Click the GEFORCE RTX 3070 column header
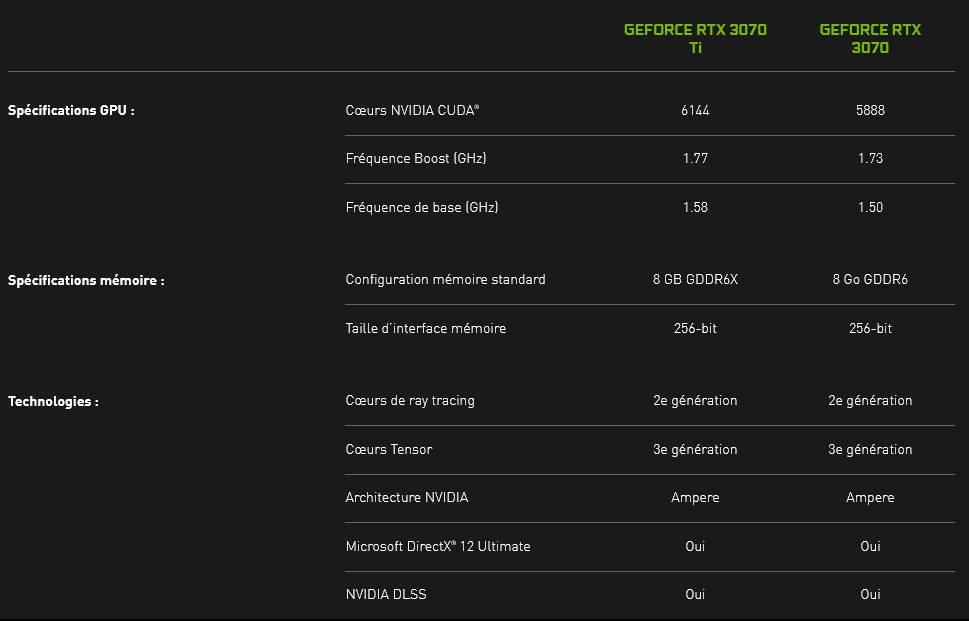The image size is (969, 621). point(870,38)
